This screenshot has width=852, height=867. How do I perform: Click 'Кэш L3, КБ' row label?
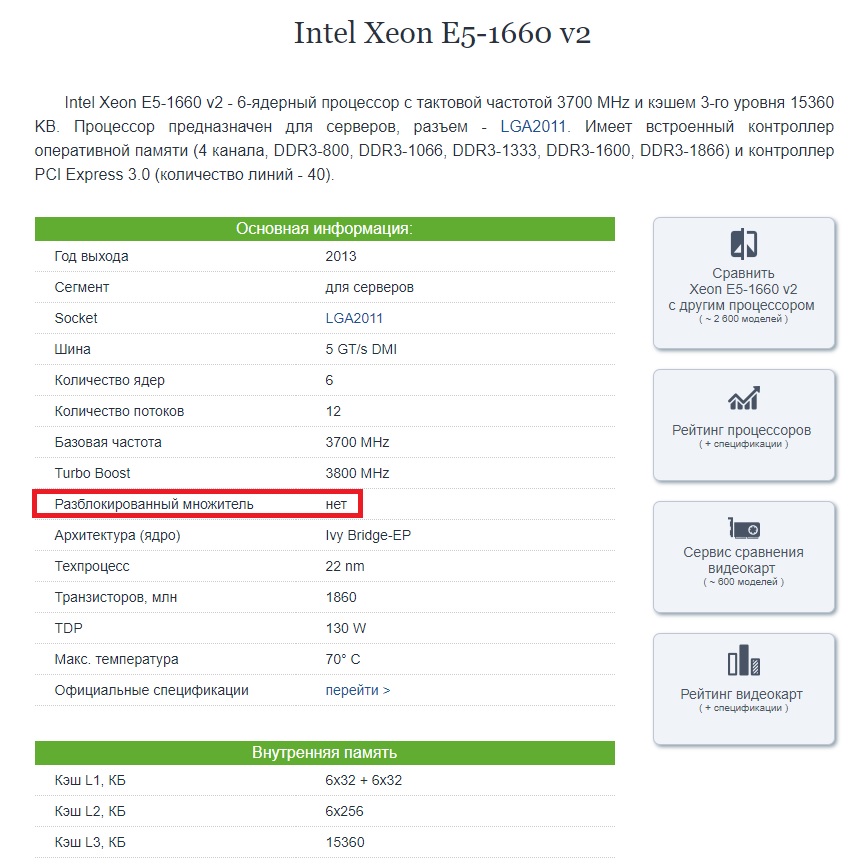pos(90,843)
